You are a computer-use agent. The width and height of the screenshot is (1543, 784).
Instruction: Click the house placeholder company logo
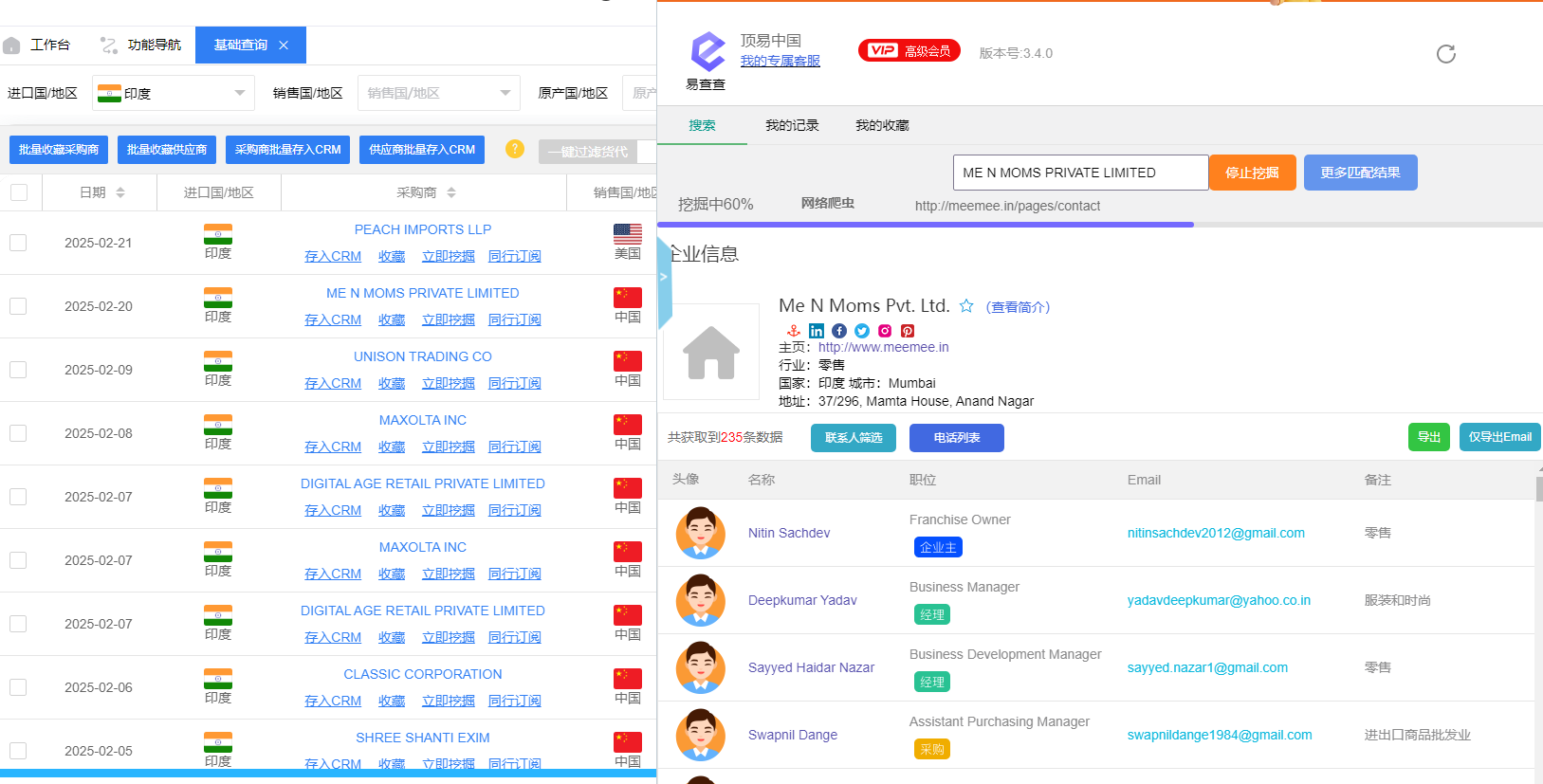click(x=711, y=352)
